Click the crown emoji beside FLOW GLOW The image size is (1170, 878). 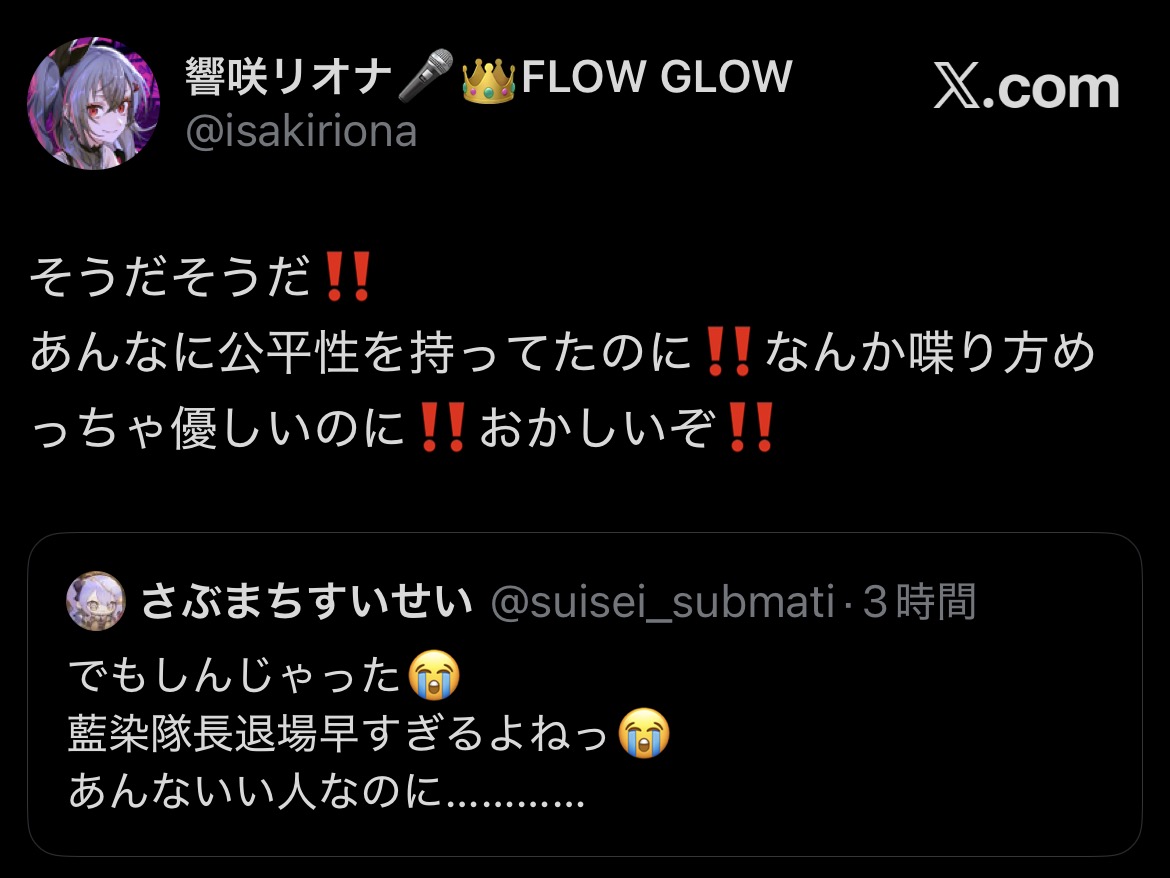click(x=489, y=78)
